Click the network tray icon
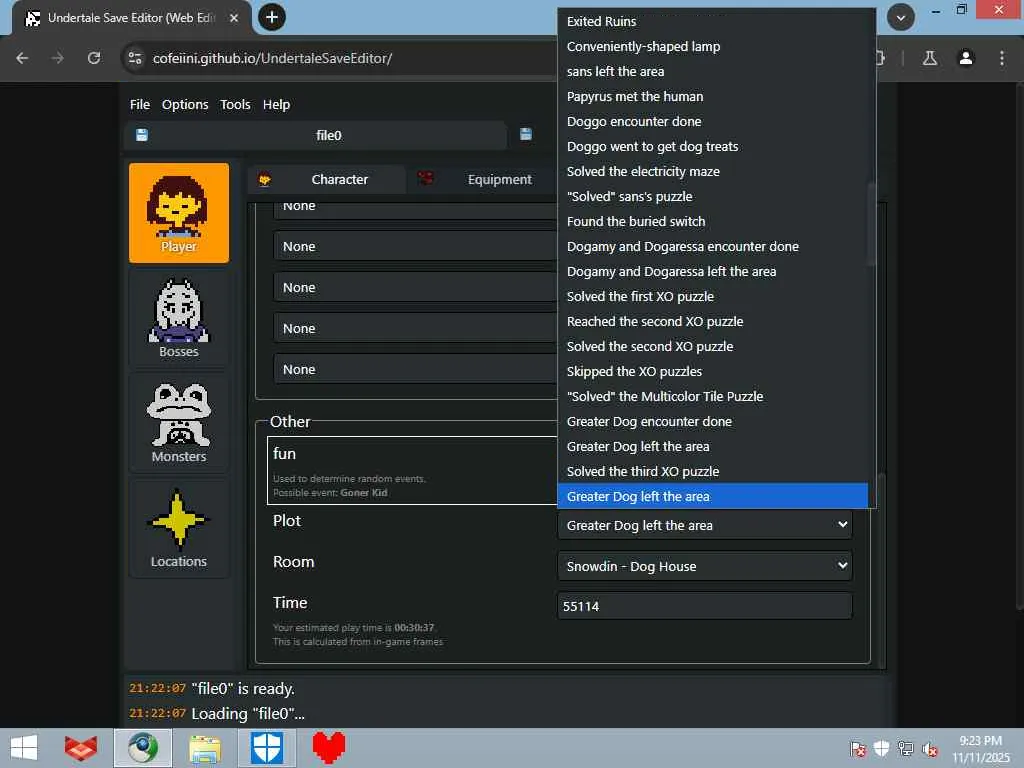The width and height of the screenshot is (1024, 768). tap(906, 748)
